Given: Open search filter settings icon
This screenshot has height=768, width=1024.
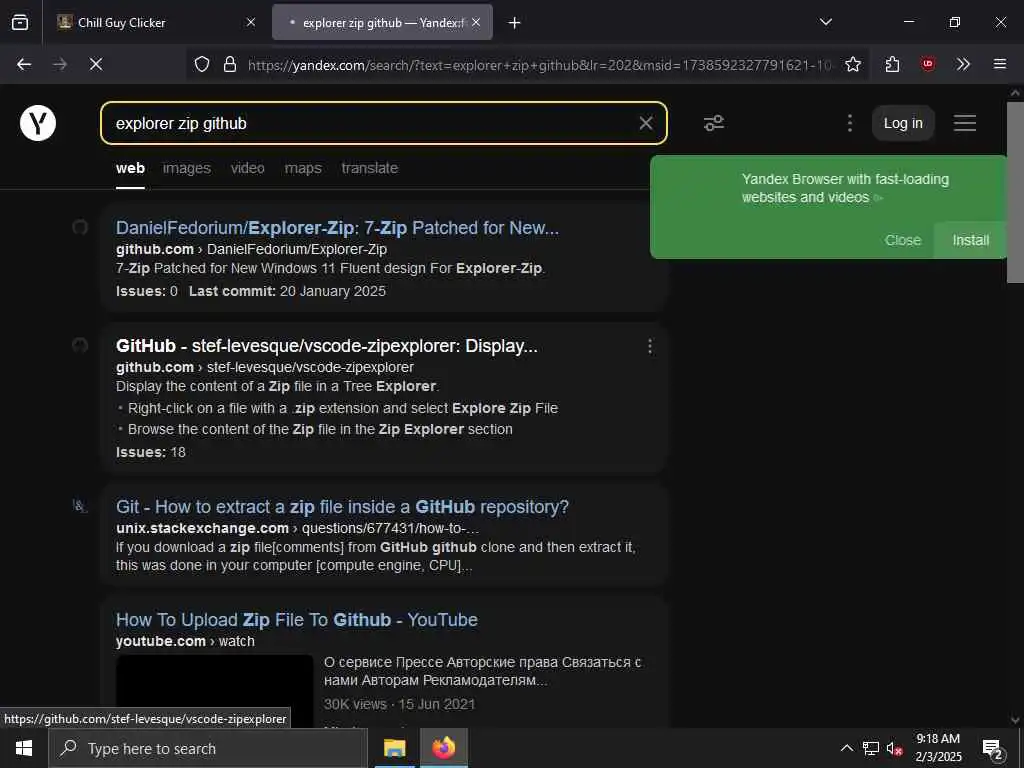Looking at the screenshot, I should pyautogui.click(x=714, y=123).
